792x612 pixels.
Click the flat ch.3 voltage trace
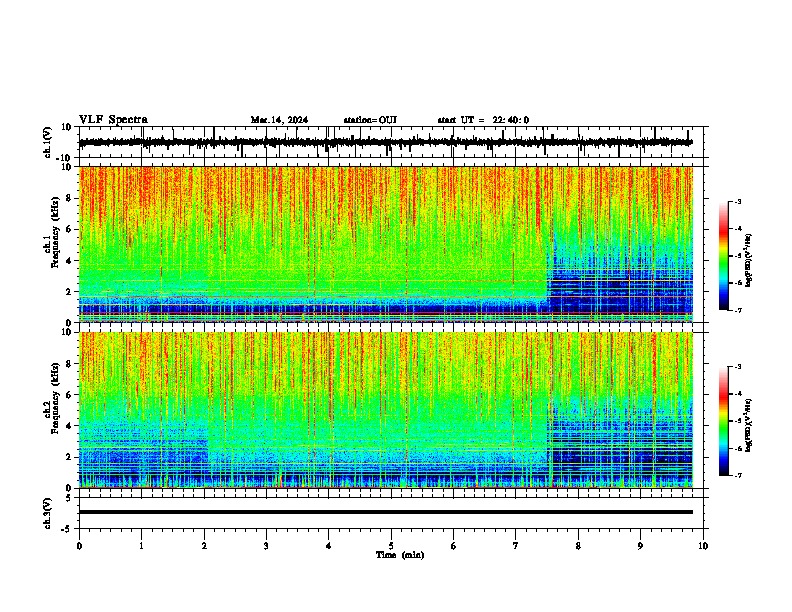point(385,512)
